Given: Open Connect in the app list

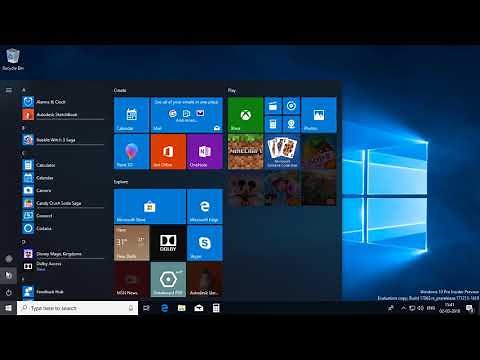Looking at the screenshot, I should point(63,216).
